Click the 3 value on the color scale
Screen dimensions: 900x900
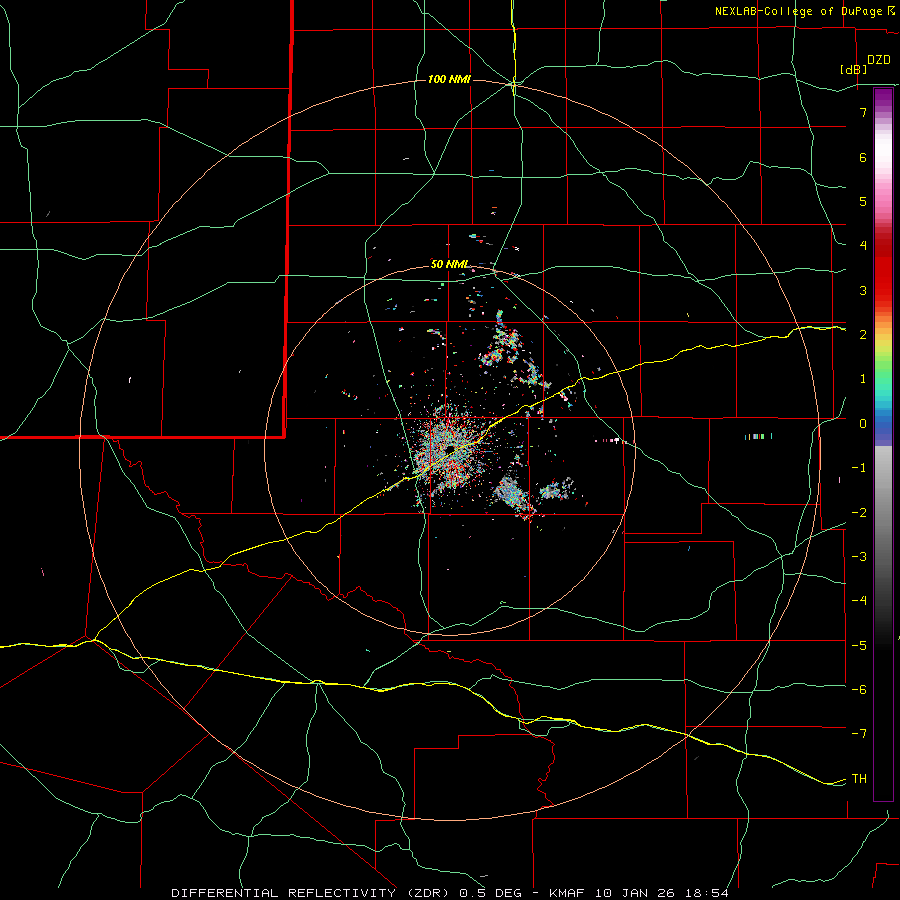863,290
